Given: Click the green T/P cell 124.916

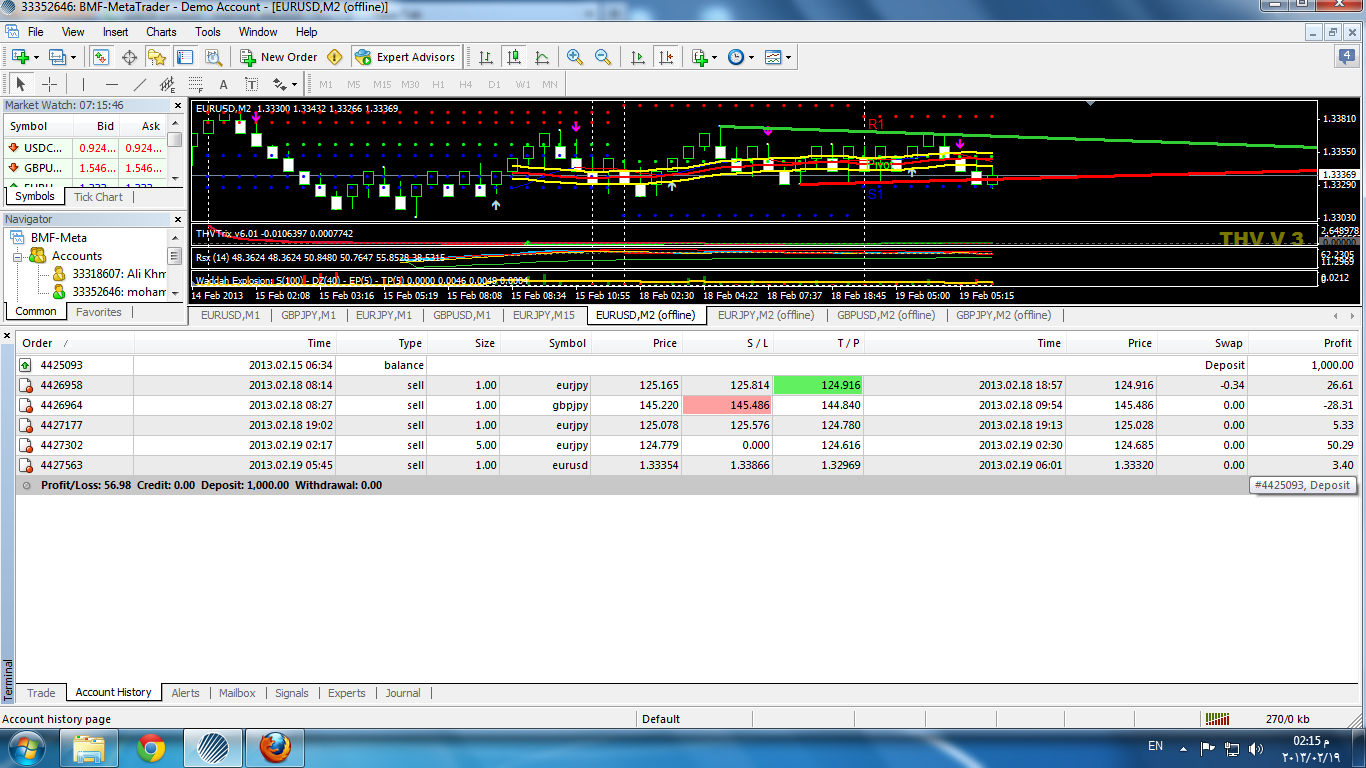Looking at the screenshot, I should tap(818, 385).
